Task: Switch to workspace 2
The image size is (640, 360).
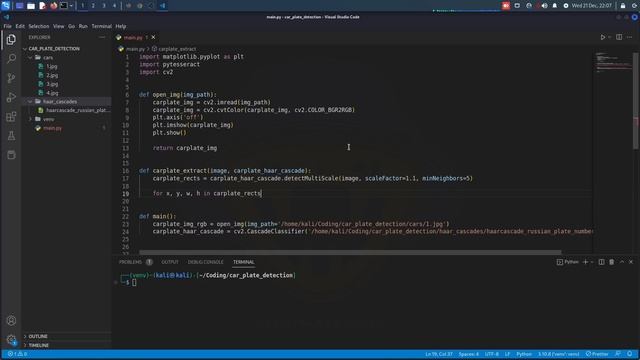Action: (93, 6)
